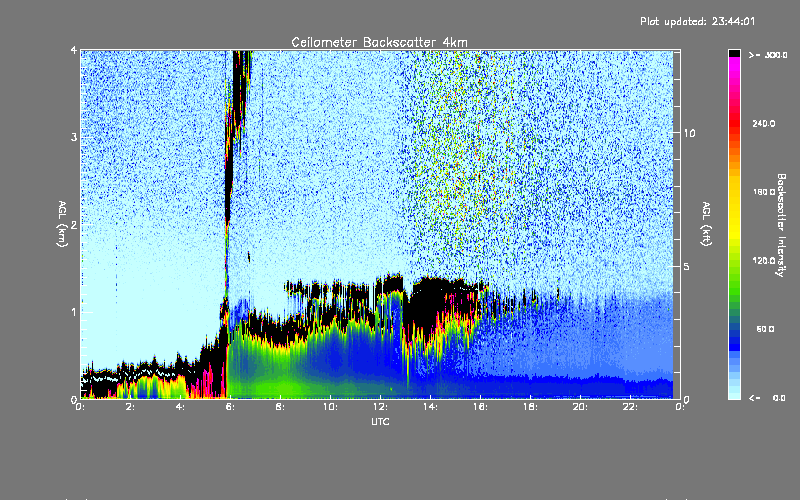Click the '4' tick on the km axis

(x=74, y=51)
